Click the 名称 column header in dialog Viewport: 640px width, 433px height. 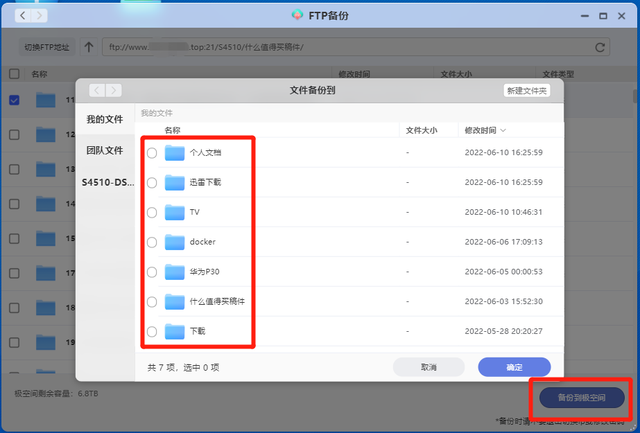click(x=172, y=131)
